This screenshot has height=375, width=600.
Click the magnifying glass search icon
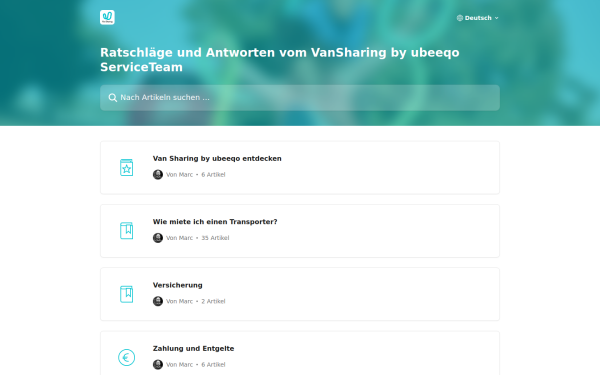point(112,98)
